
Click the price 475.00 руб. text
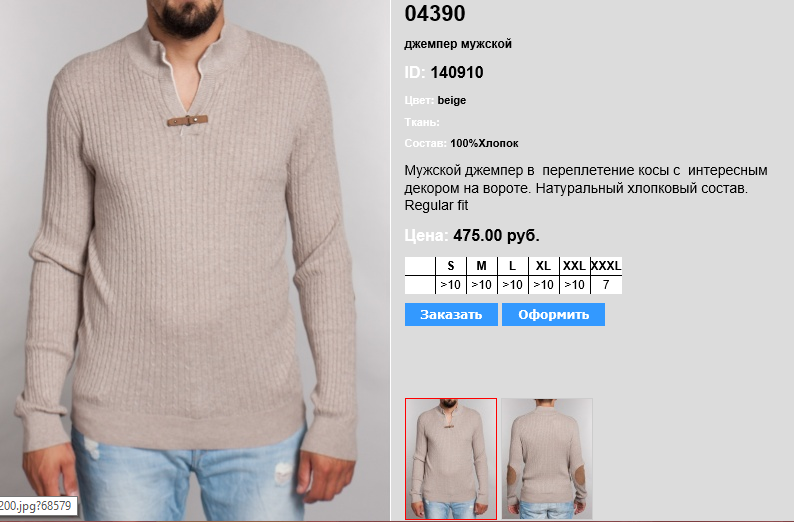(x=496, y=235)
